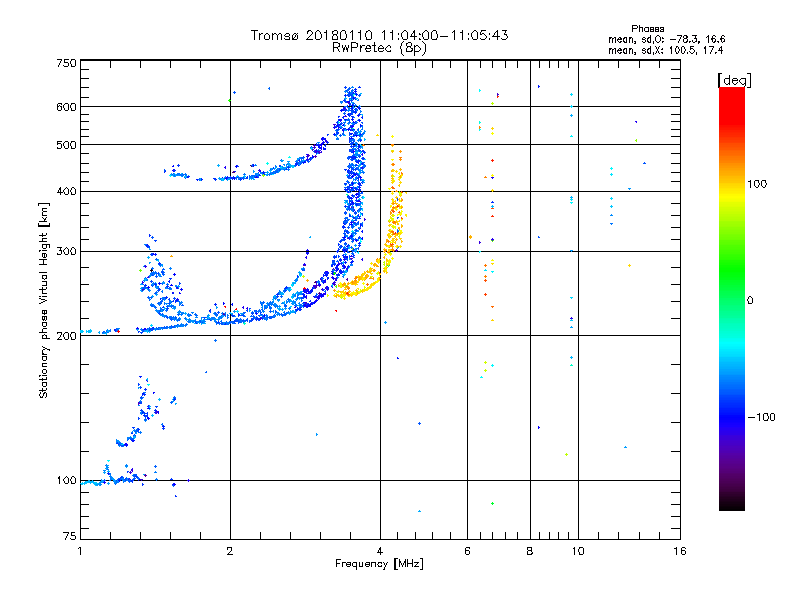Screen dimensions: 800x600
Task: Click the colorbar tick label '100'
Action: pyautogui.click(x=757, y=184)
